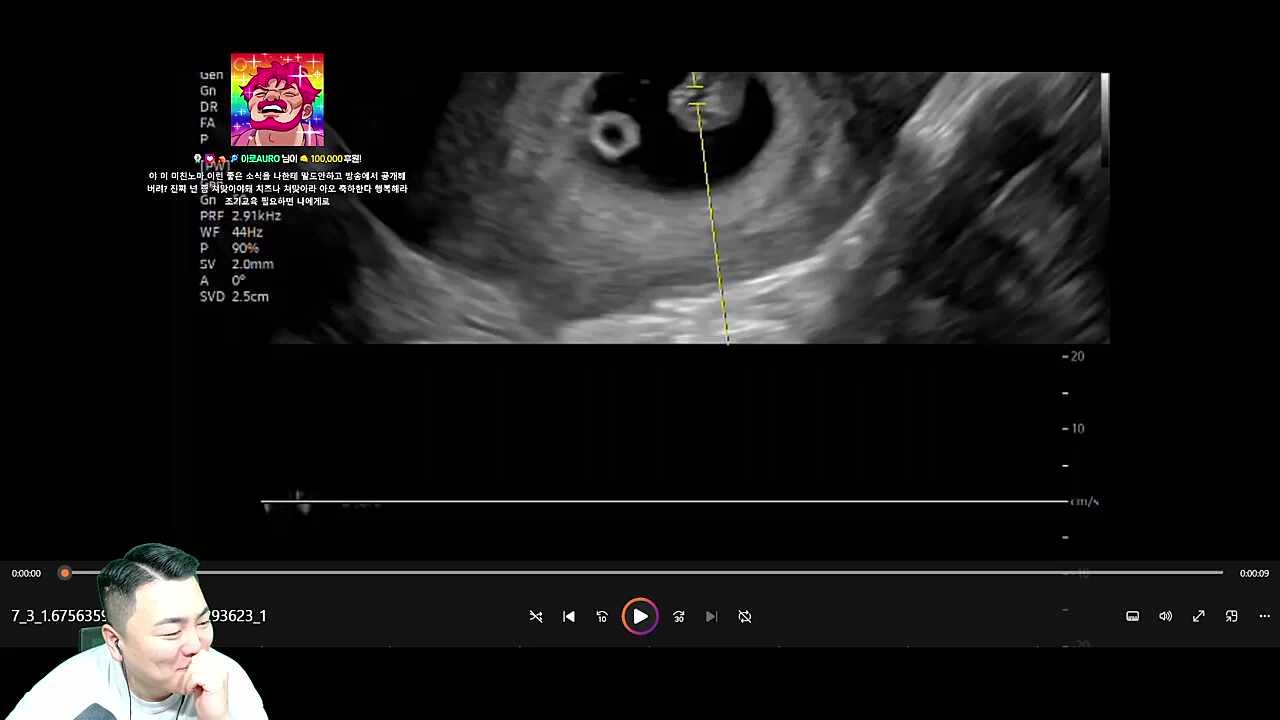Skip forward 30 seconds
This screenshot has width=1280, height=720.
678,617
